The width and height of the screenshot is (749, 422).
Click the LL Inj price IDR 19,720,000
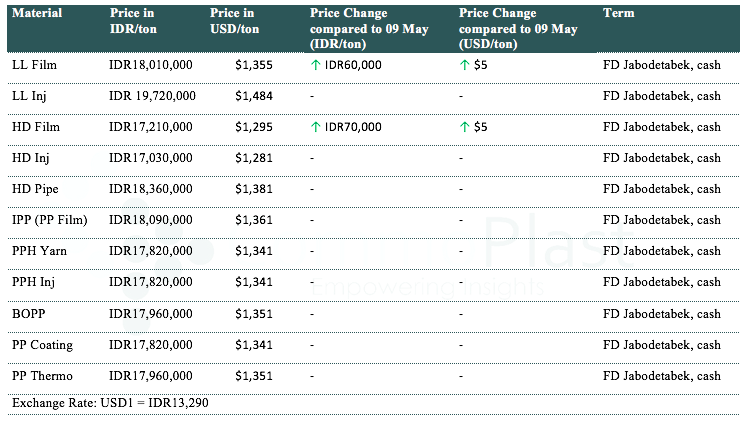coord(153,96)
